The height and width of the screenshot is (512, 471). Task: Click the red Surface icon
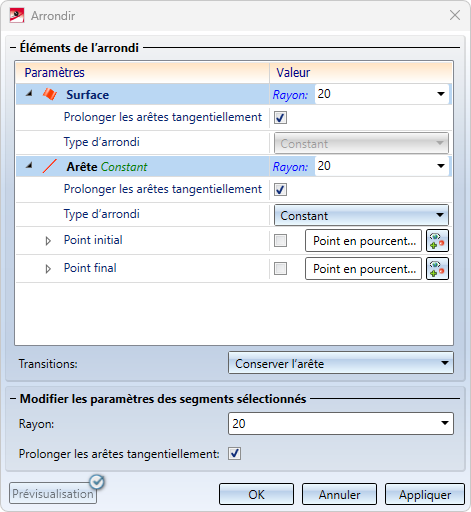[50, 94]
